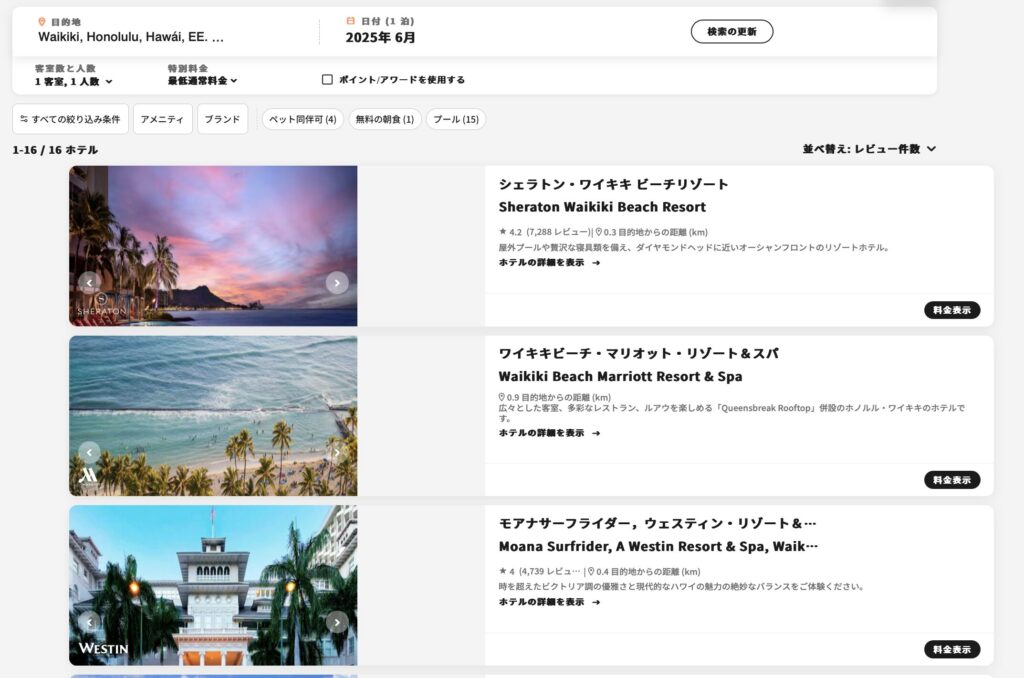Show next photo of Moana Surfrider
The width and height of the screenshot is (1024, 678).
click(337, 622)
